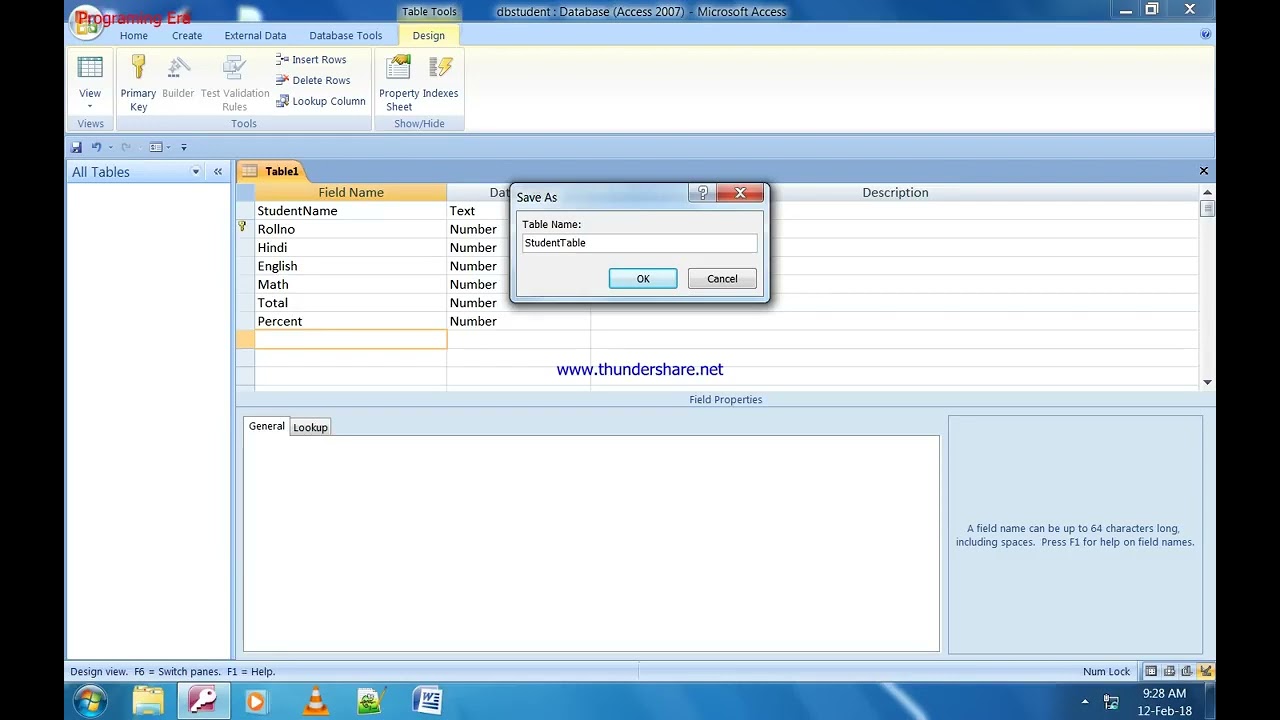Image resolution: width=1280 pixels, height=720 pixels.
Task: Select the StudentName field name cell
Action: [x=351, y=211]
